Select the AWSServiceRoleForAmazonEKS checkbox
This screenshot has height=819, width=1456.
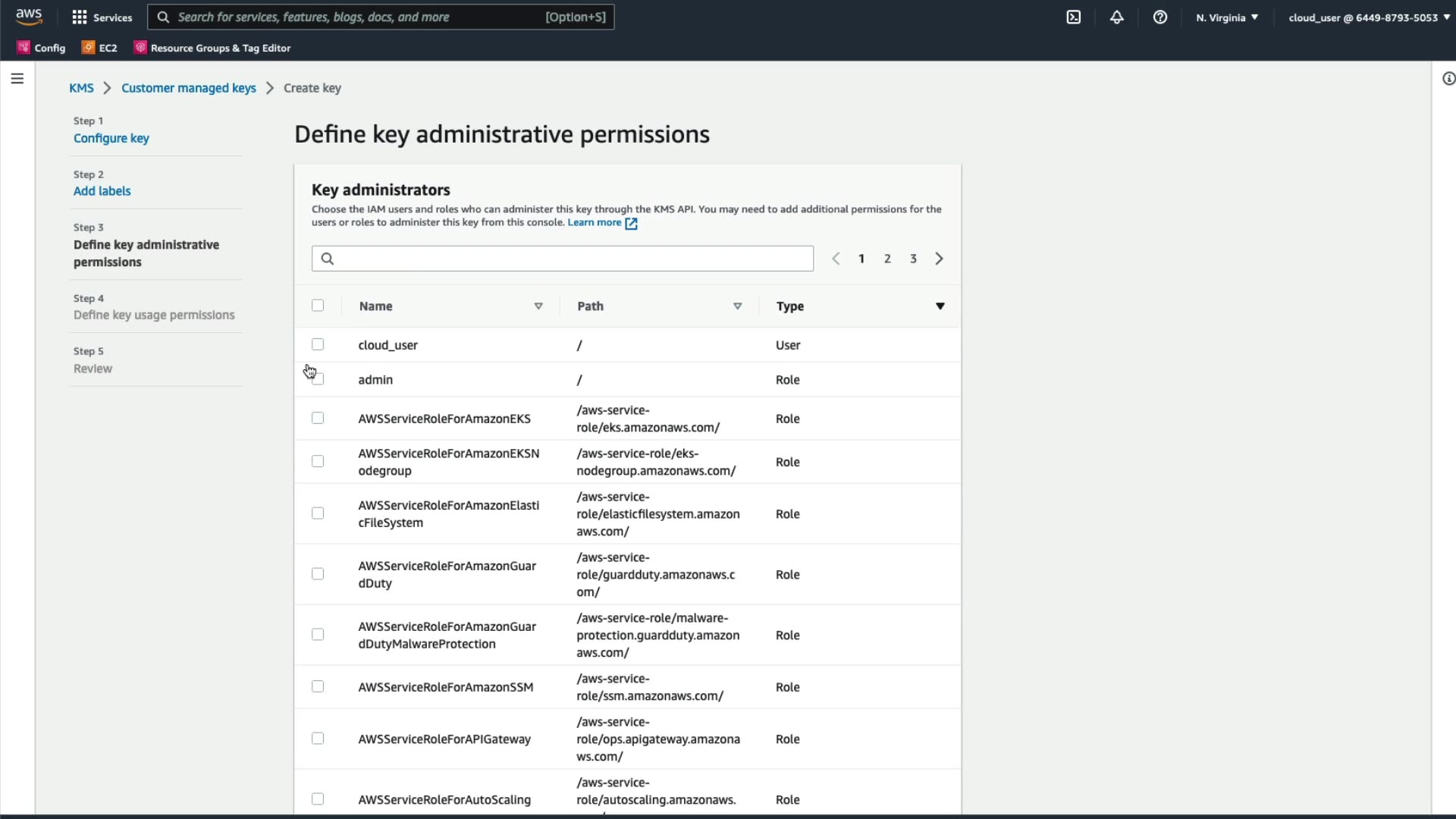(x=318, y=419)
